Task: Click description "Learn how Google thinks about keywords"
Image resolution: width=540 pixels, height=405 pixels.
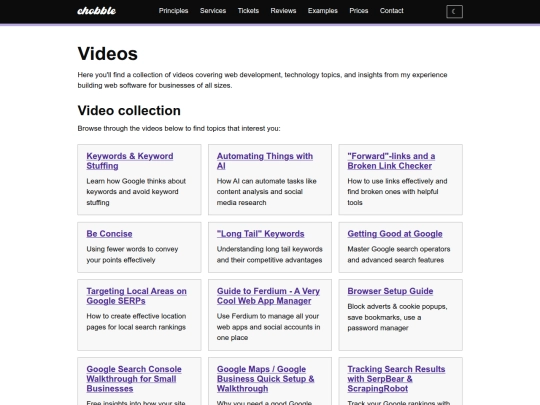Action: [136, 192]
